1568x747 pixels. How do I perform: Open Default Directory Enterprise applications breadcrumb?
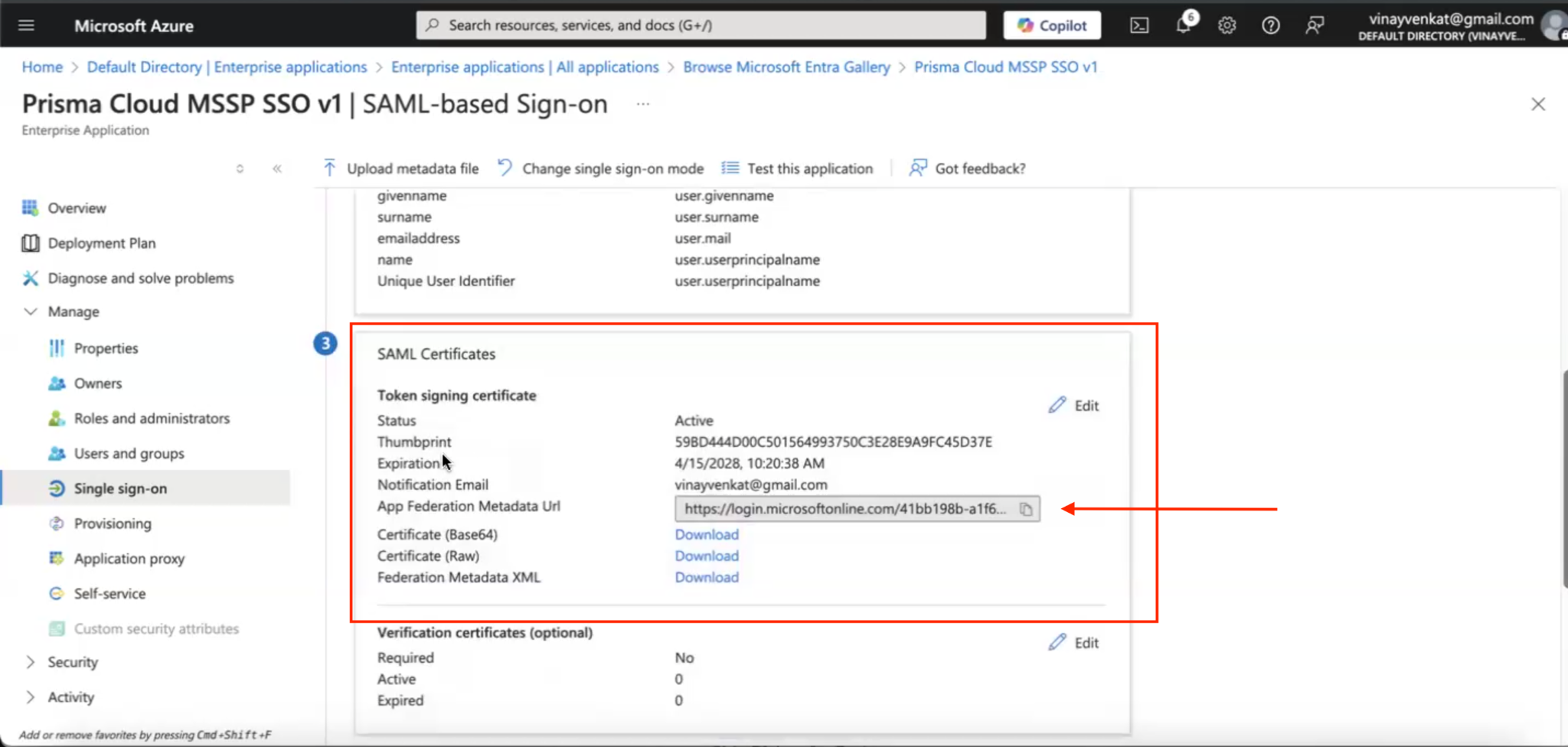(227, 67)
